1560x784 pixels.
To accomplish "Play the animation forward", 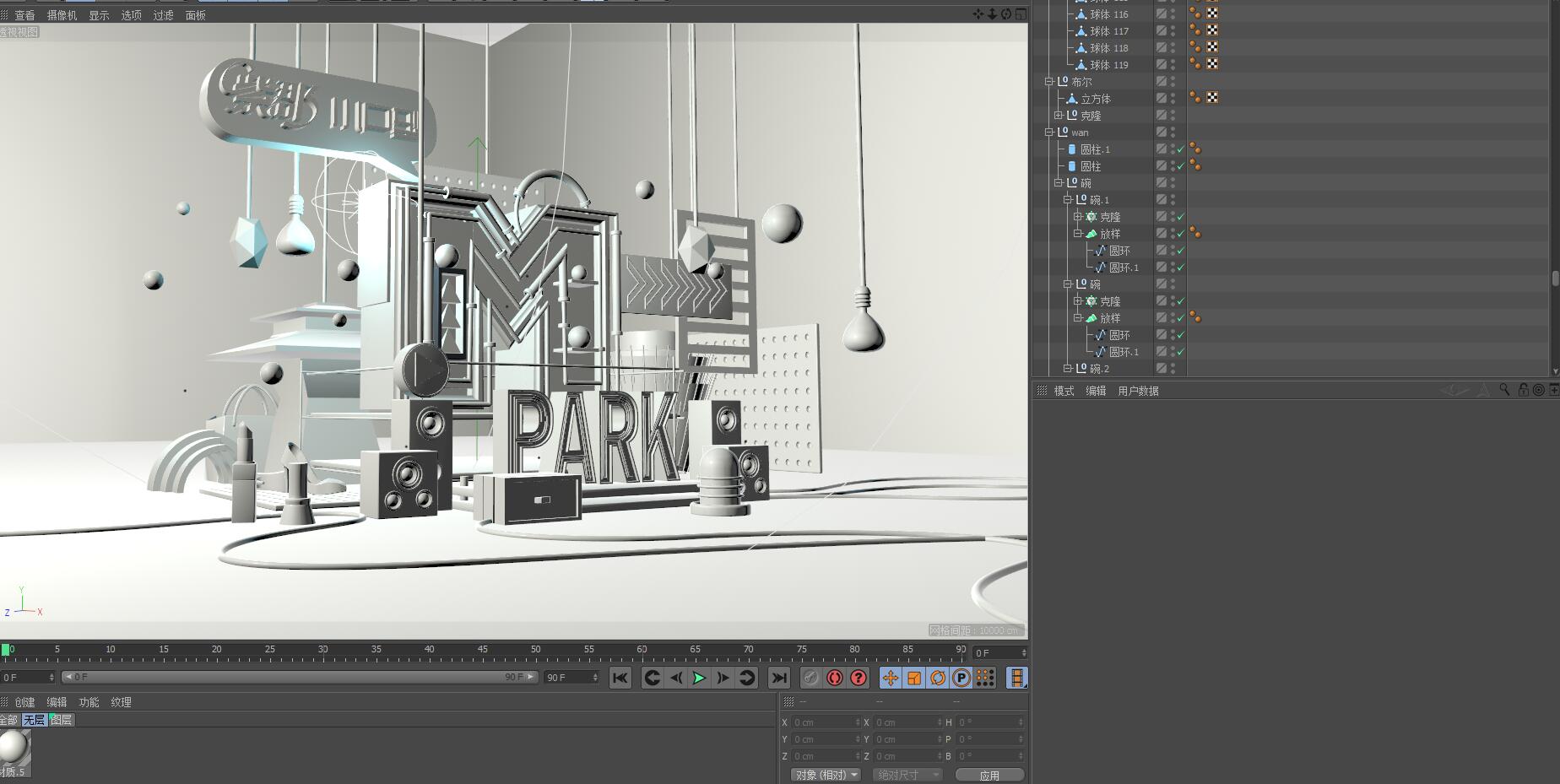I will point(699,678).
